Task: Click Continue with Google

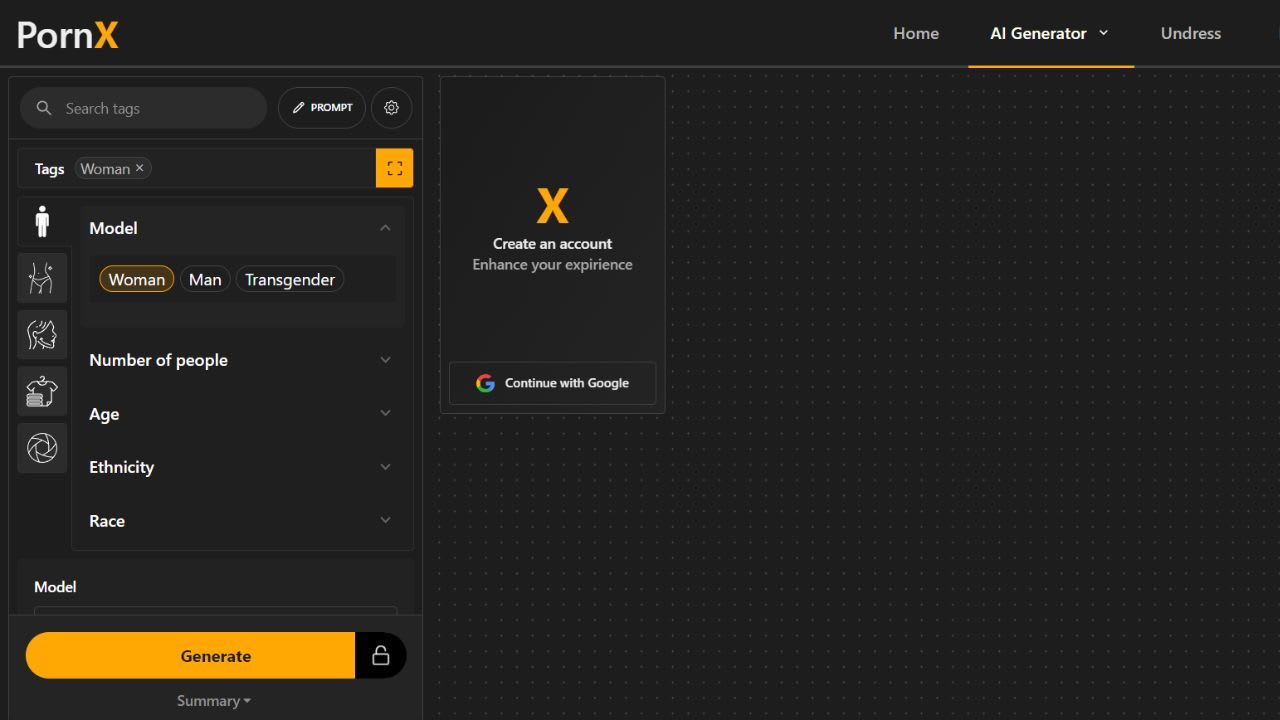Action: 553,383
